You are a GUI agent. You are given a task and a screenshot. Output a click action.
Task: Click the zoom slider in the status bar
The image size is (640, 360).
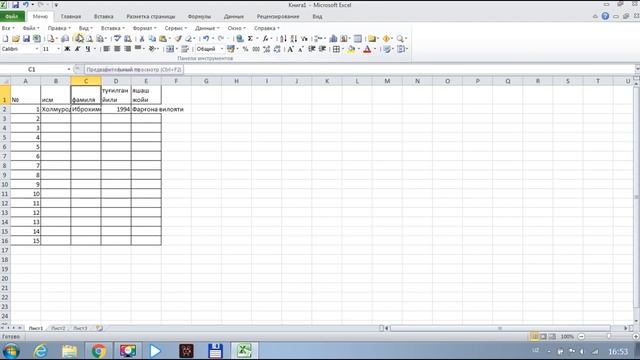point(609,337)
